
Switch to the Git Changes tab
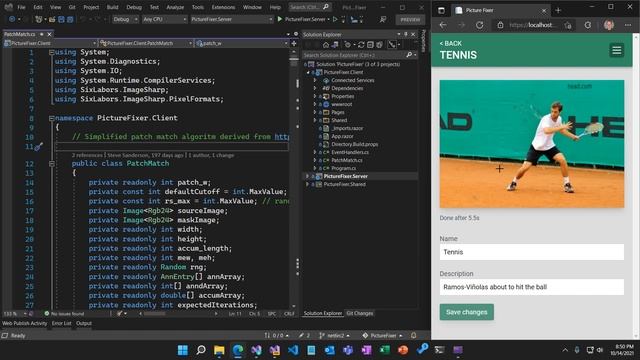click(x=360, y=313)
